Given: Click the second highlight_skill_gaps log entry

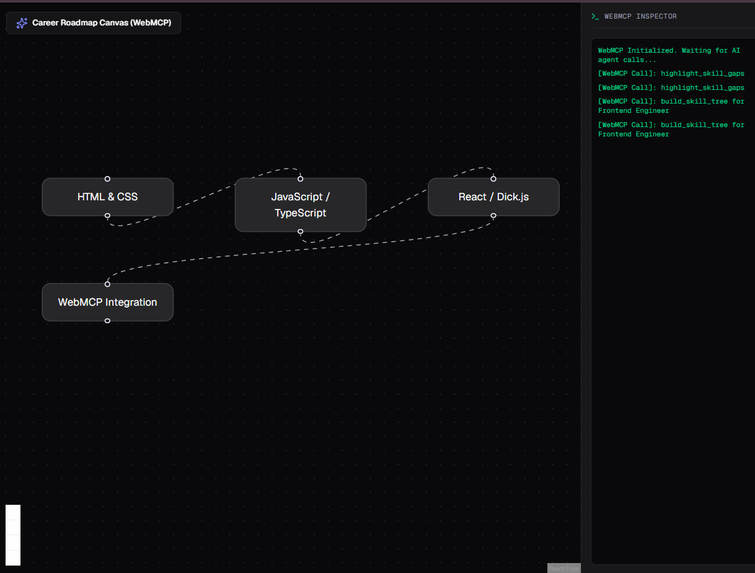Looking at the screenshot, I should (x=671, y=88).
